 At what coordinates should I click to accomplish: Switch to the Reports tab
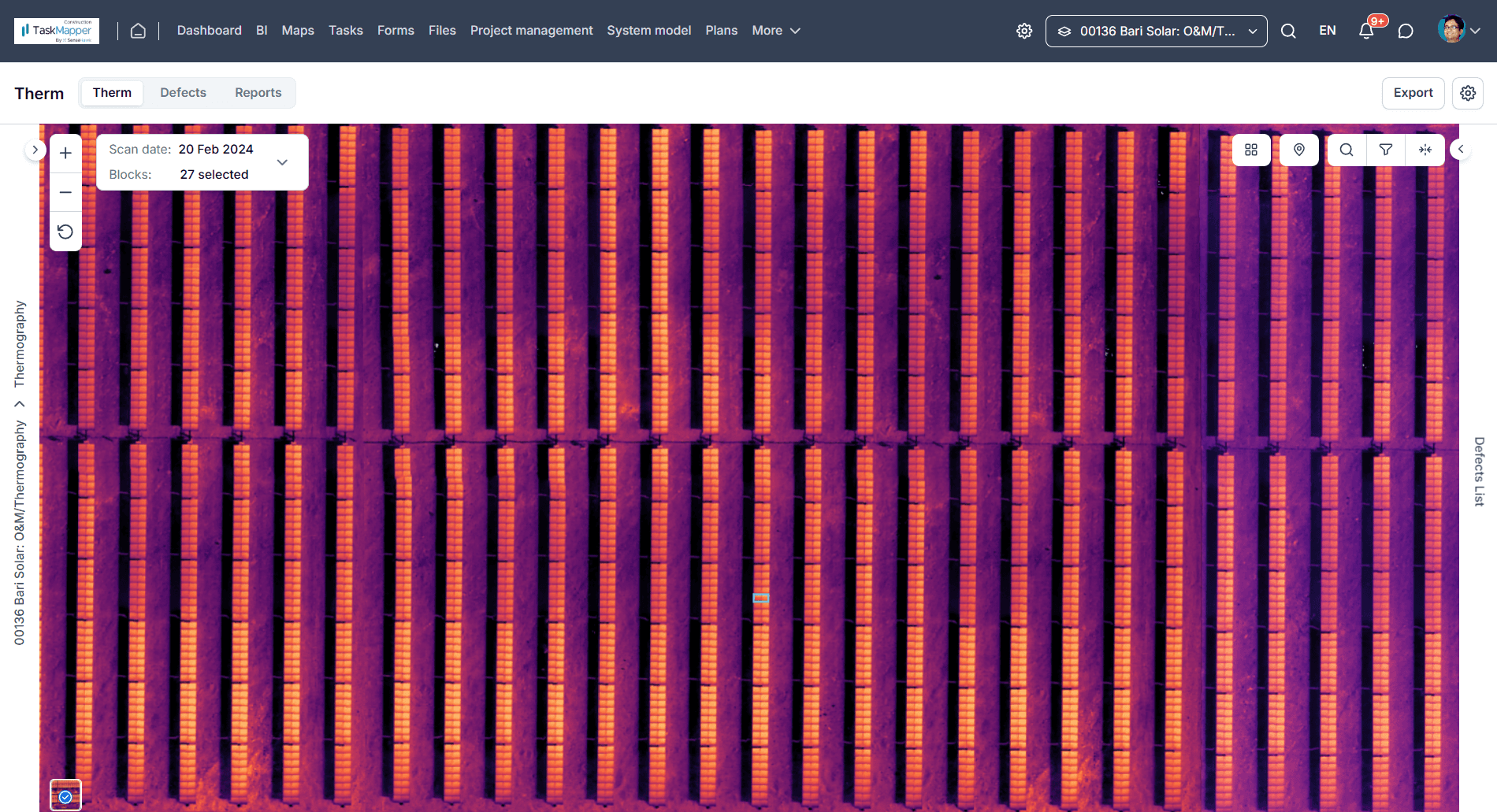pos(258,93)
